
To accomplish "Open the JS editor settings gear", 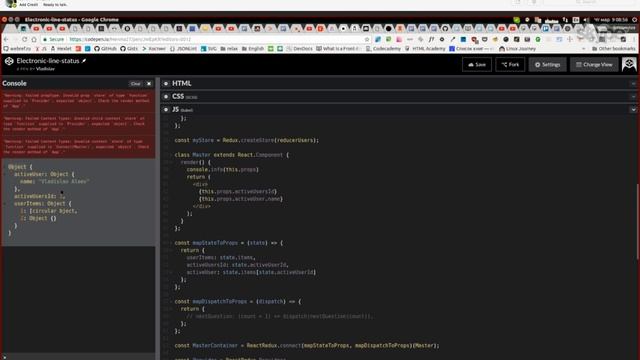I will pos(166,110).
